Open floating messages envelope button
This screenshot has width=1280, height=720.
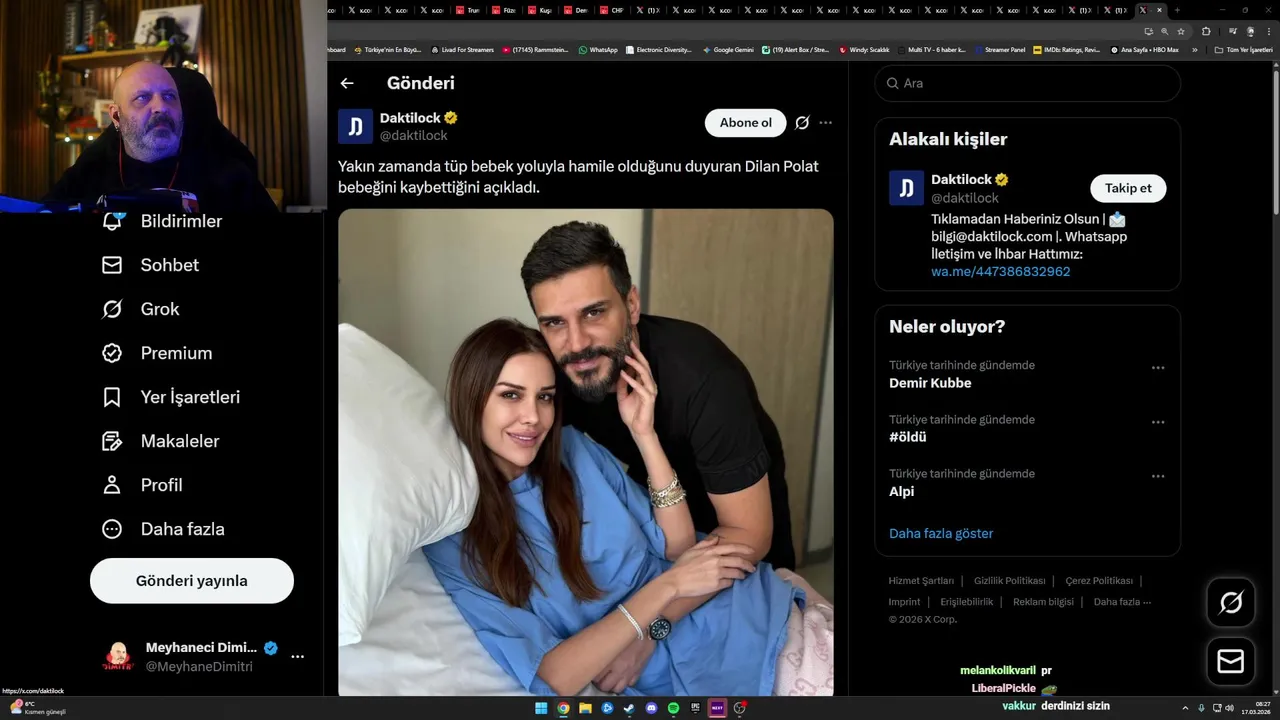coord(1231,662)
